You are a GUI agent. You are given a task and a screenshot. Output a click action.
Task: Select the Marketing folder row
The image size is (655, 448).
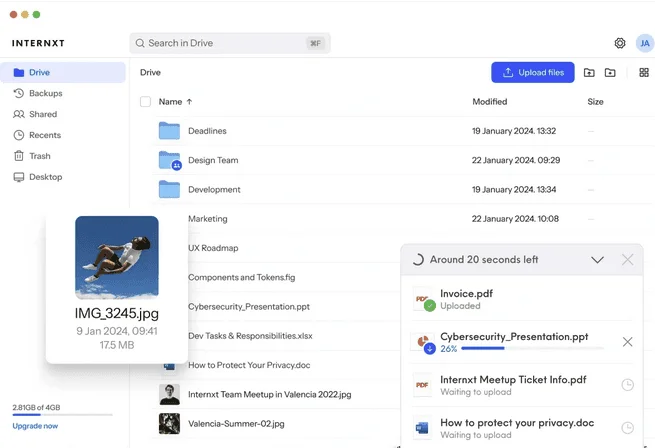coord(208,219)
